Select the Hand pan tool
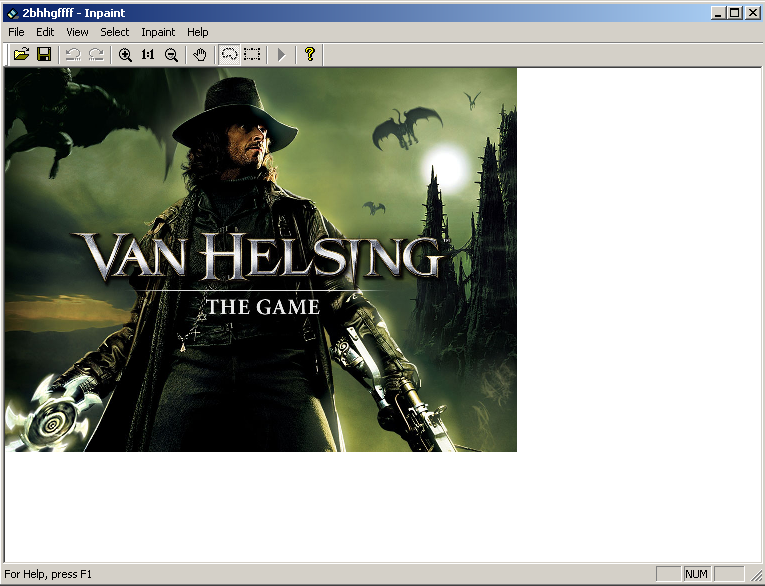 click(x=200, y=54)
